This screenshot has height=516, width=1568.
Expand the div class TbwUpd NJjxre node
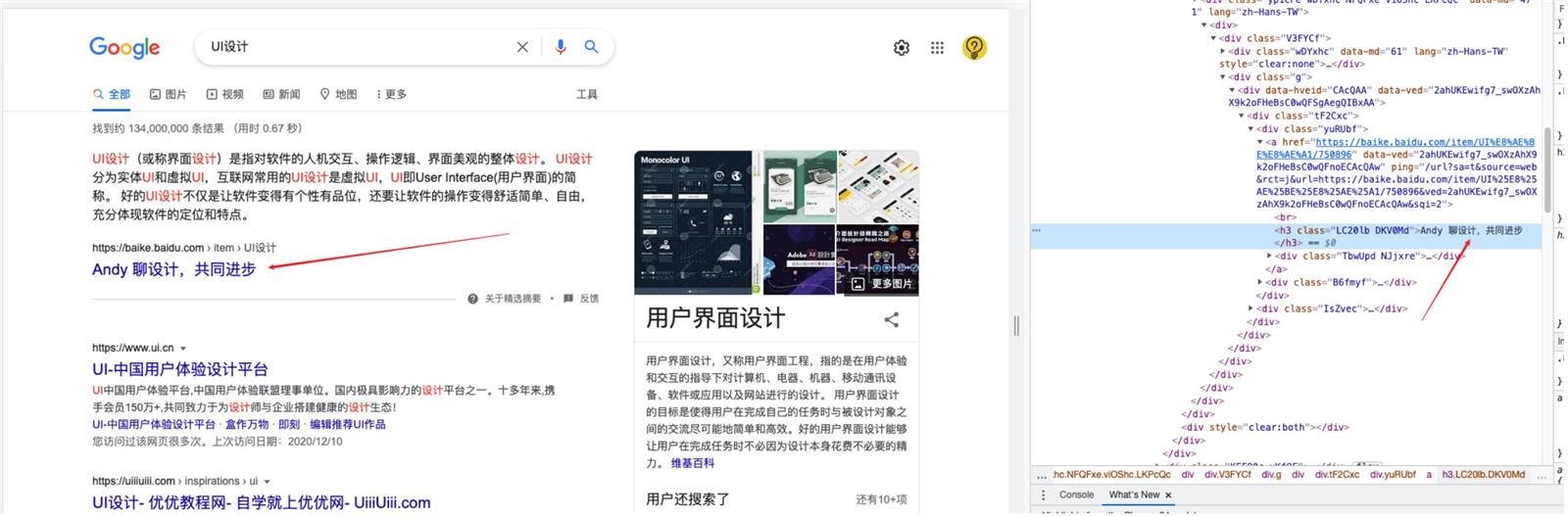(1270, 257)
